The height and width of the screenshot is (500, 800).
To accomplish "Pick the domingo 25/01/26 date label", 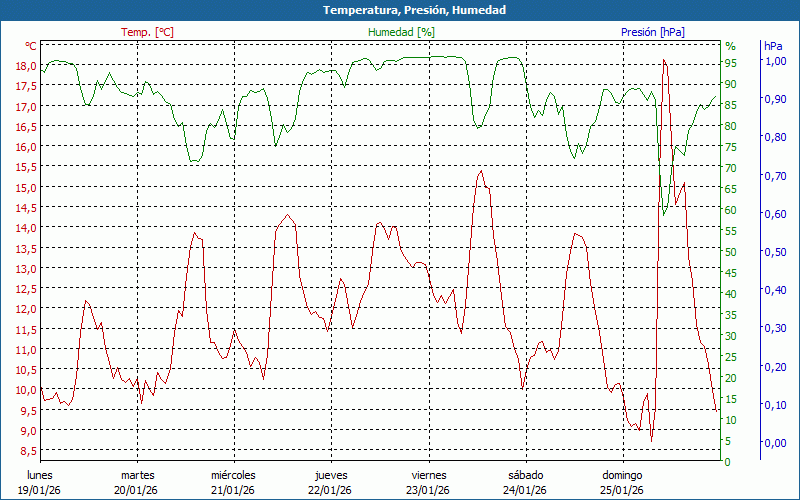I will click(x=623, y=482).
